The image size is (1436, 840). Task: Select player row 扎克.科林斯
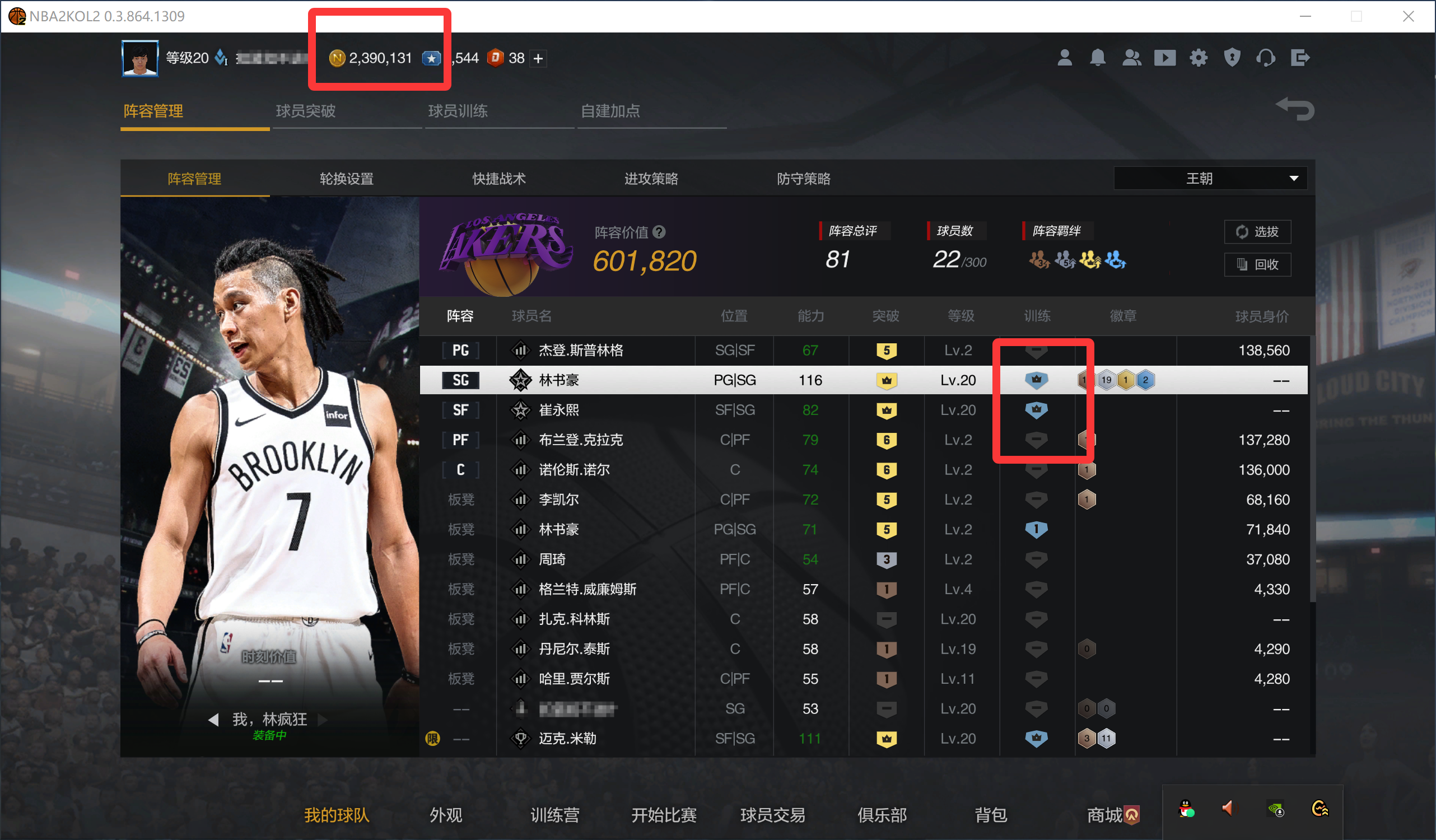tap(863, 619)
